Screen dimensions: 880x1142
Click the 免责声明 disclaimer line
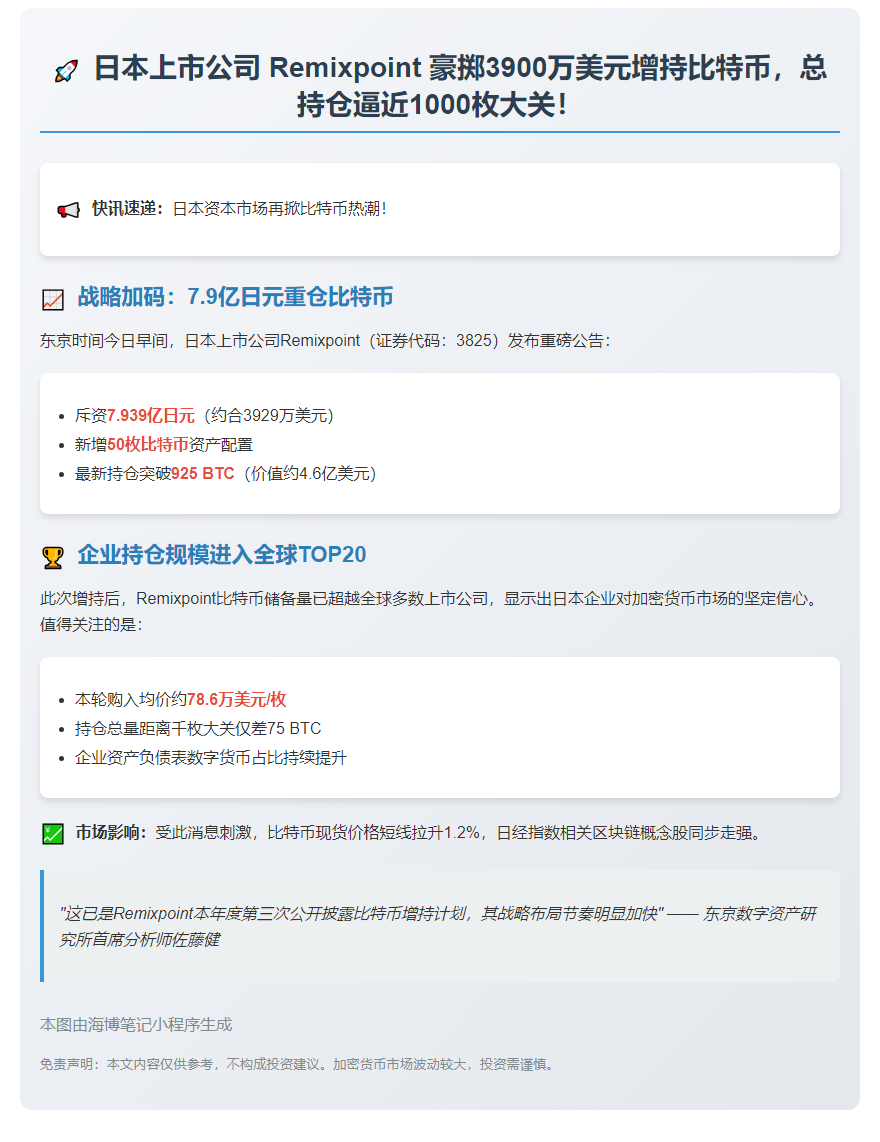299,1065
